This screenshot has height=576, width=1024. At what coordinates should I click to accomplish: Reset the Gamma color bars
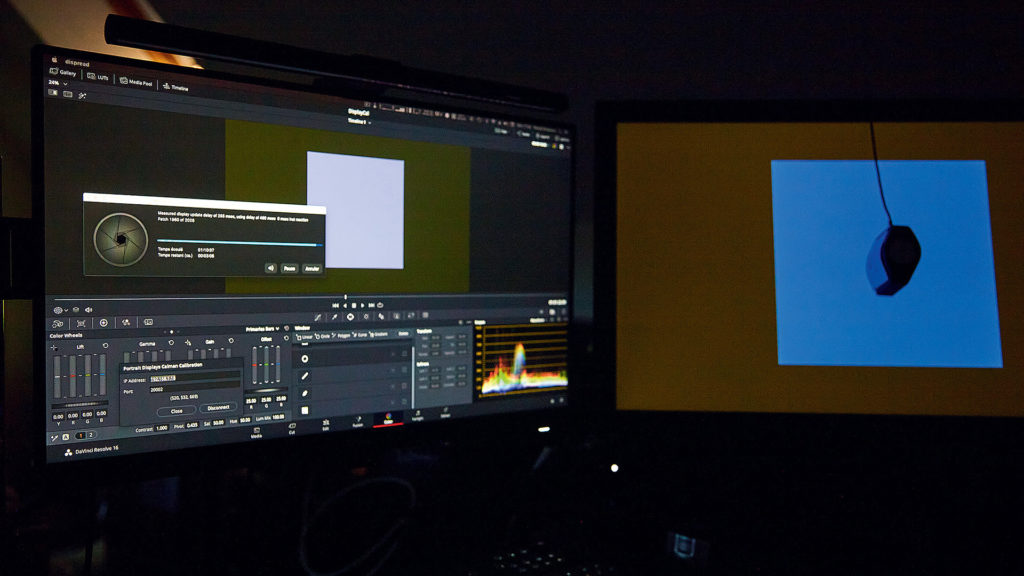coord(171,342)
